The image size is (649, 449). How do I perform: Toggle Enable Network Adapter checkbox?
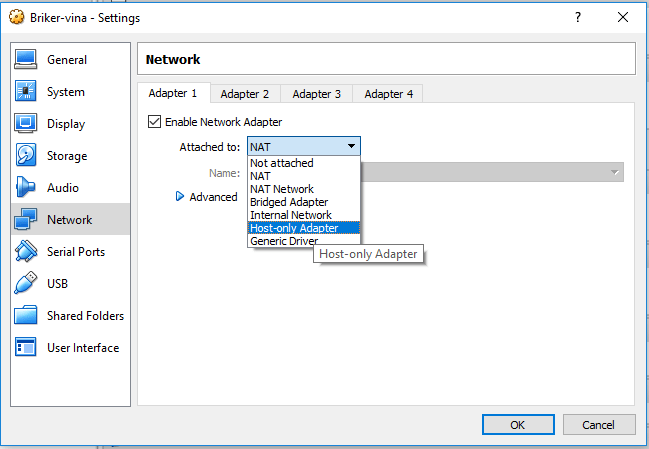pos(154,122)
